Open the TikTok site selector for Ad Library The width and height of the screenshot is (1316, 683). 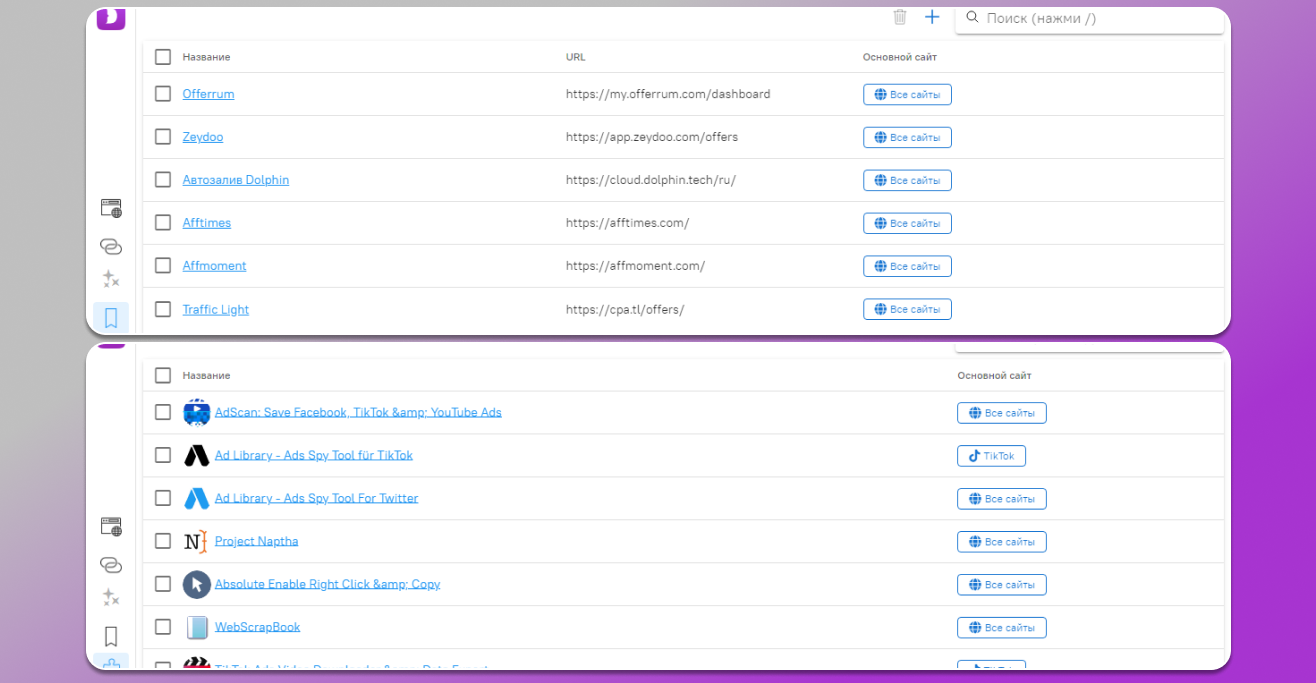coord(991,456)
